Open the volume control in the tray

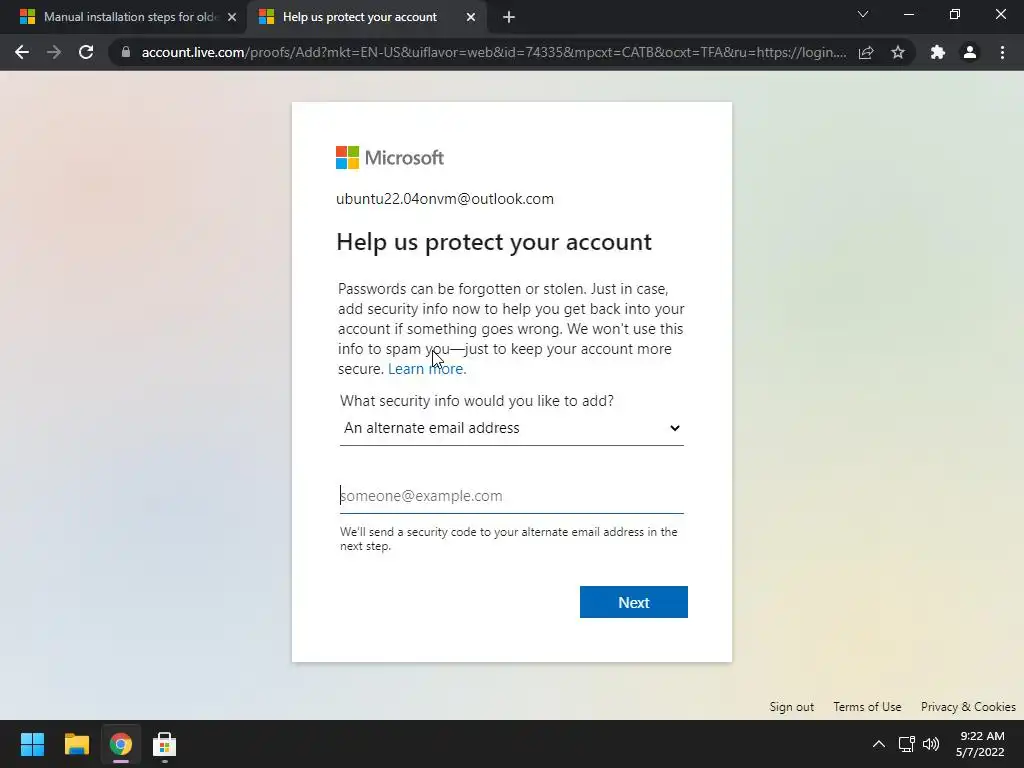931,744
